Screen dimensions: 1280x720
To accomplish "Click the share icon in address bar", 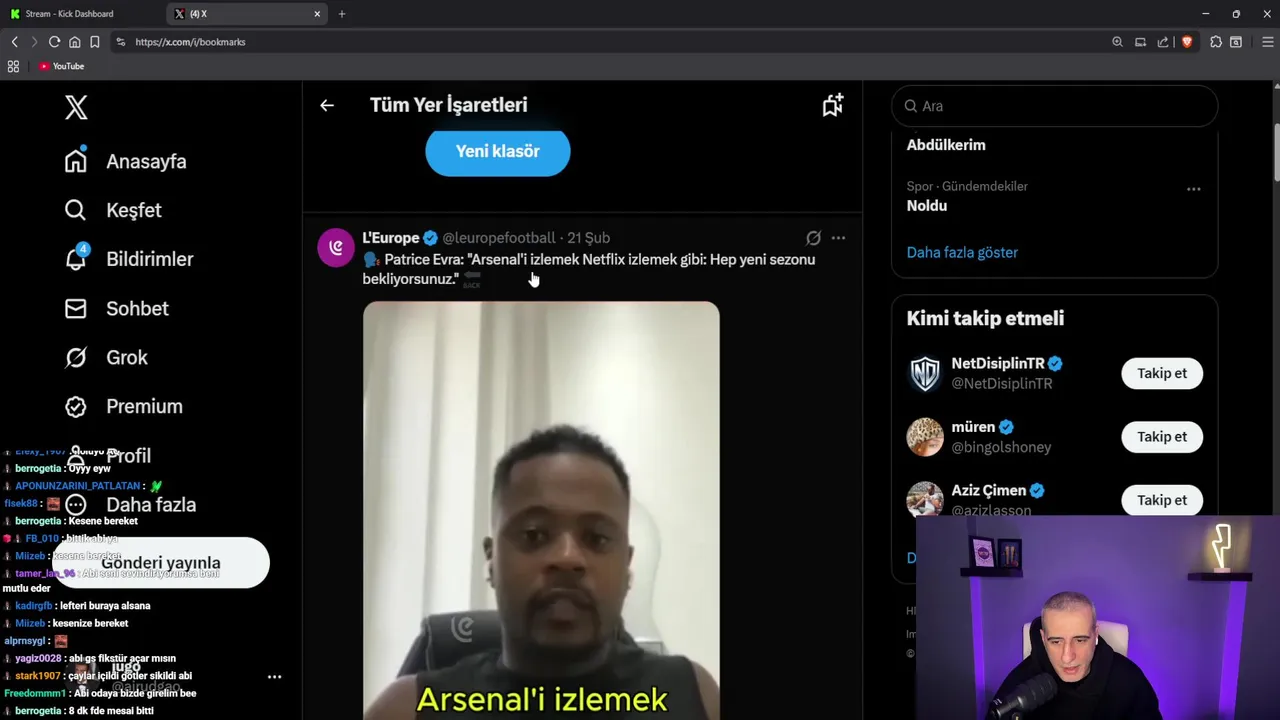I will 1163,42.
